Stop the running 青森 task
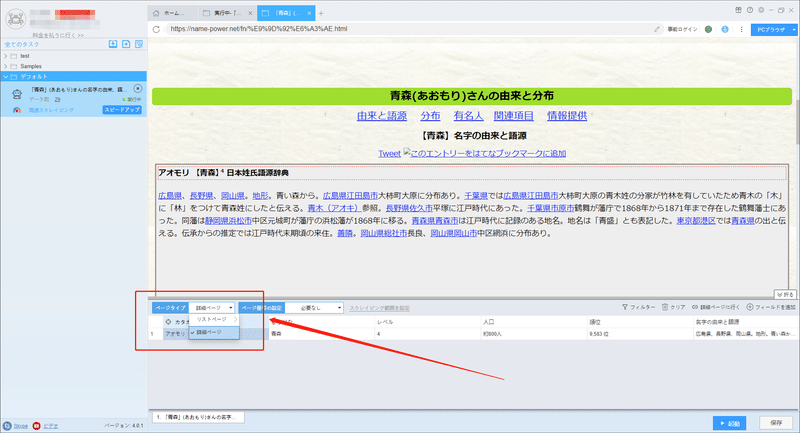Viewport: 800px width, 433px height. click(137, 89)
